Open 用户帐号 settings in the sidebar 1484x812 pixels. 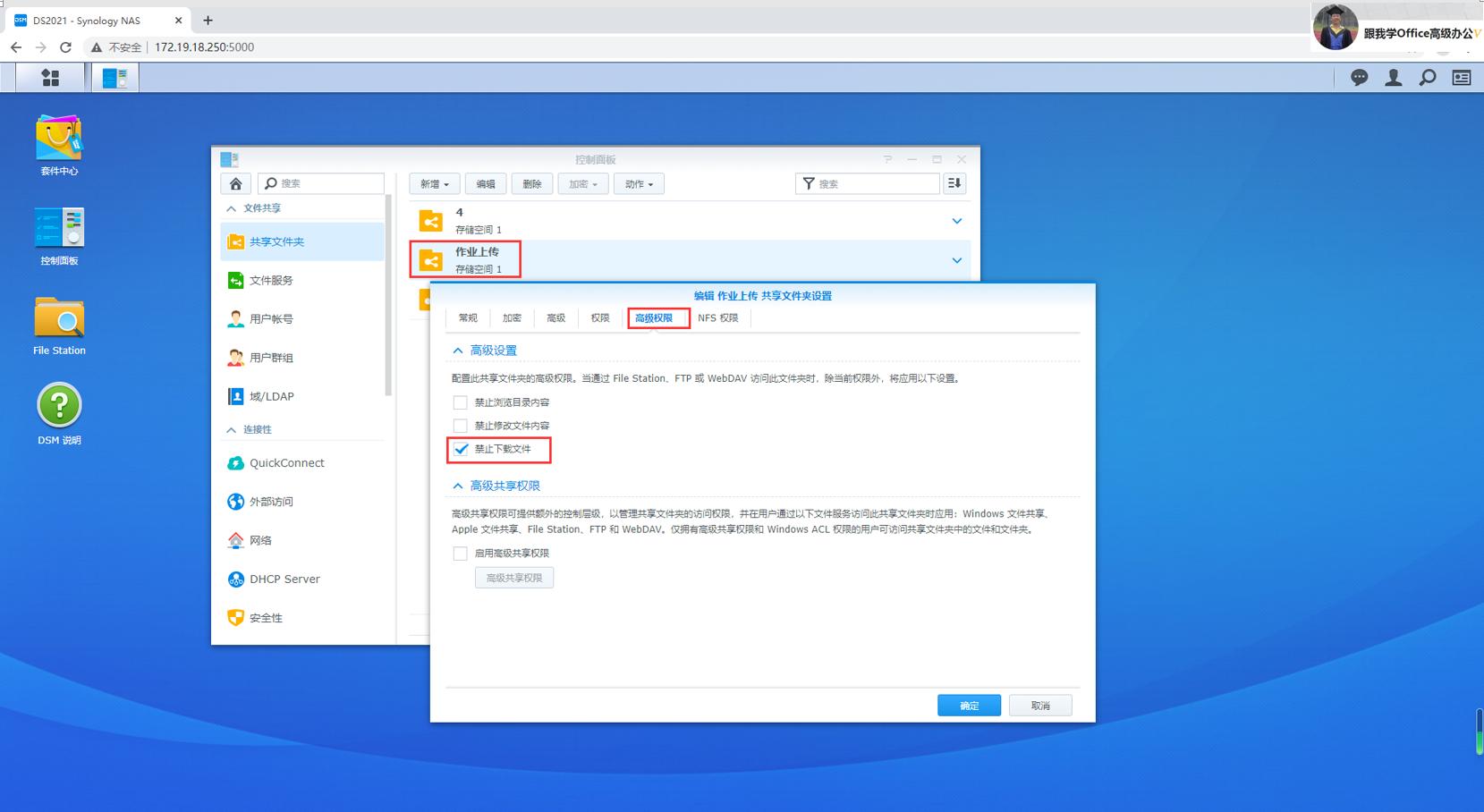(271, 318)
